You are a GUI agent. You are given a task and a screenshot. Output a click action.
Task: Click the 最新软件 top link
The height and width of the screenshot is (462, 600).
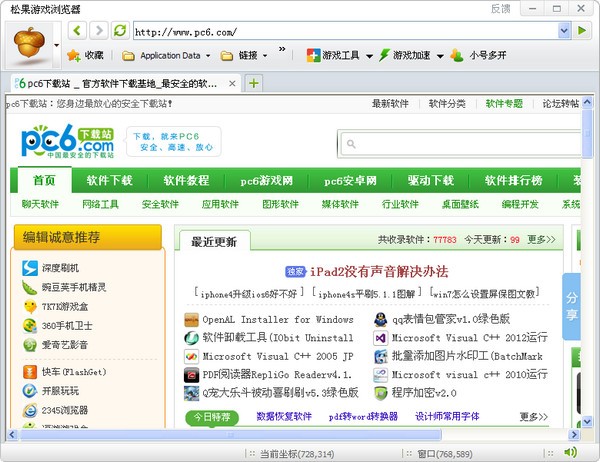click(390, 104)
